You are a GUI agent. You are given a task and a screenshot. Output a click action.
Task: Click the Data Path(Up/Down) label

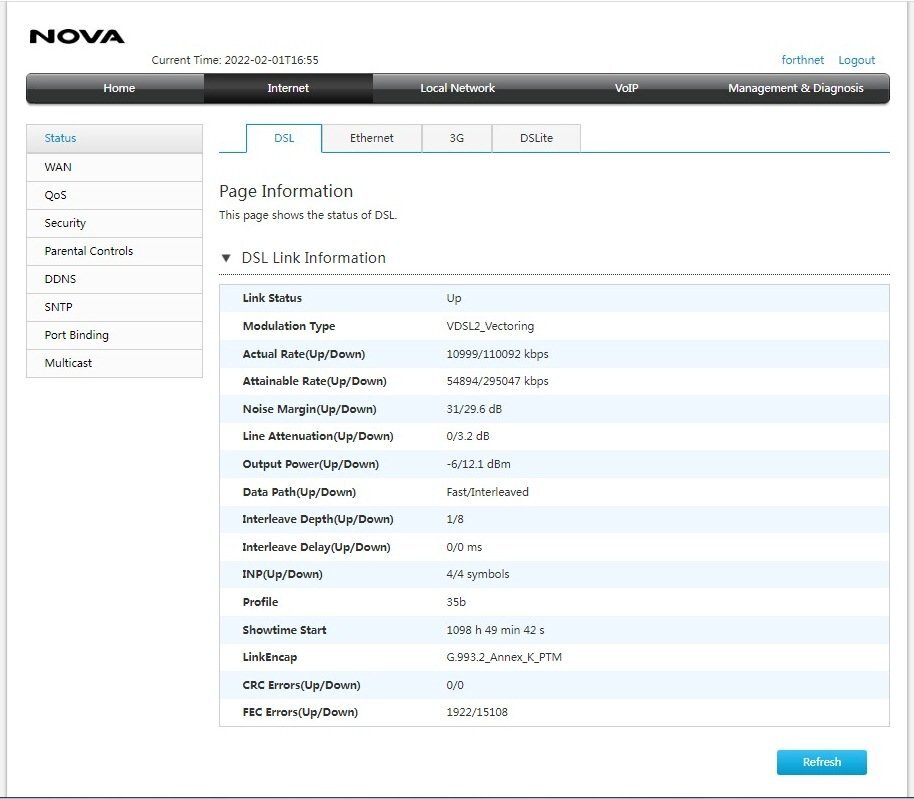pos(299,492)
